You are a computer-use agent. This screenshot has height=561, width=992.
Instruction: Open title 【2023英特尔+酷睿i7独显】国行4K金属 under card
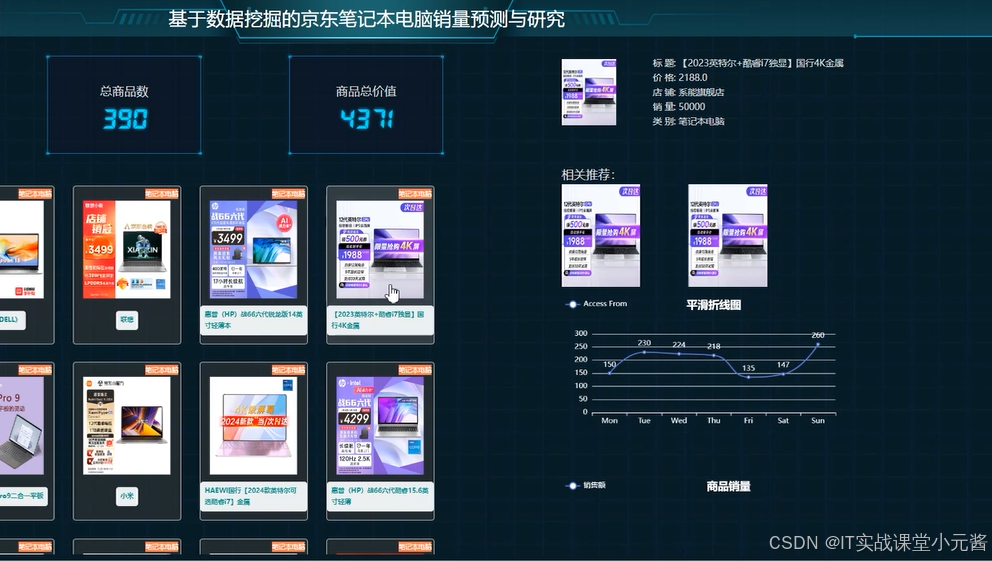(380, 320)
